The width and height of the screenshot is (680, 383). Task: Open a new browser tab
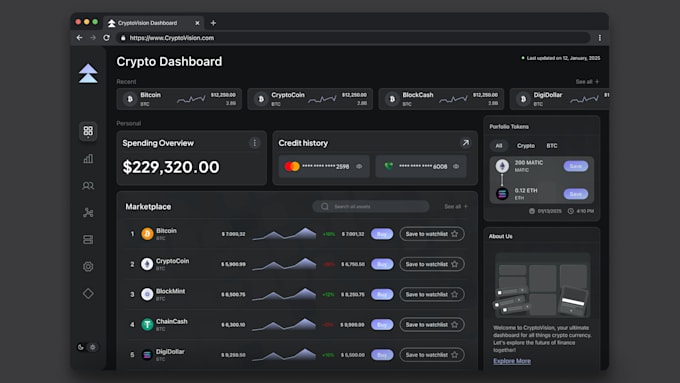click(213, 23)
